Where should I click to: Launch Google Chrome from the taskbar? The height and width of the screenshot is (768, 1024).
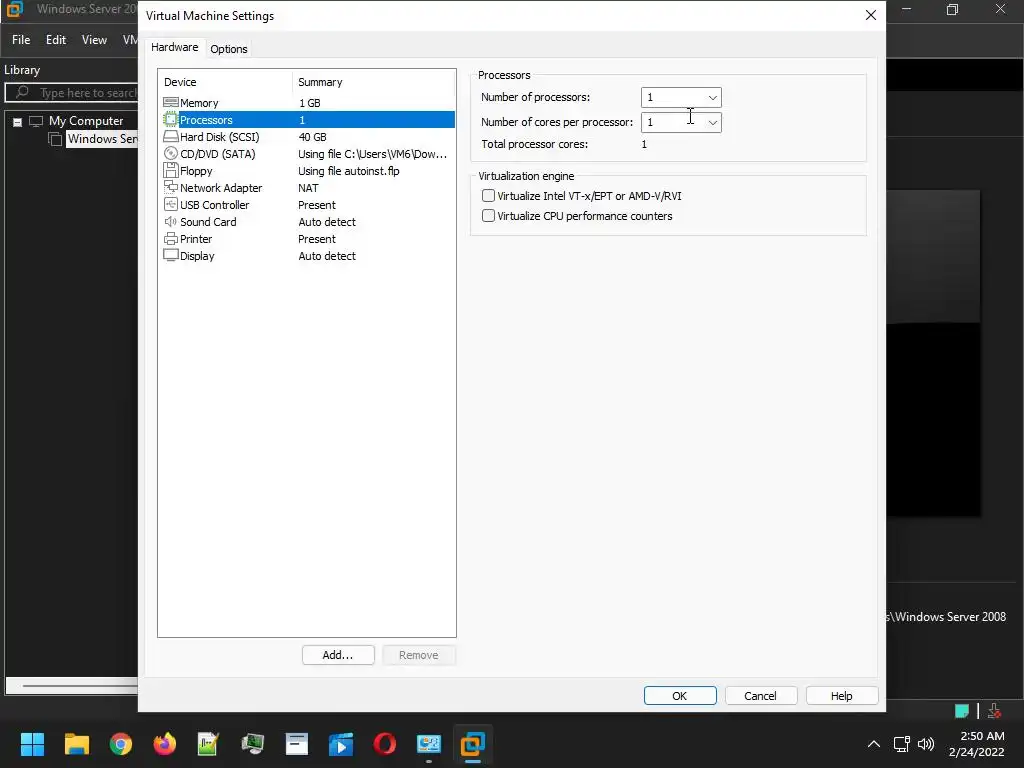click(x=121, y=744)
